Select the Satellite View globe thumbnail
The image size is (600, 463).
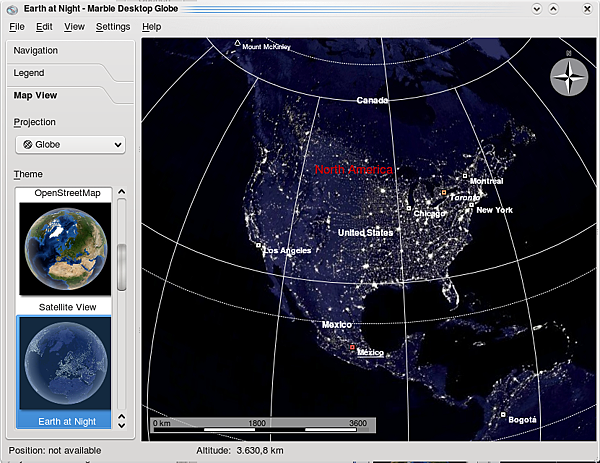pyautogui.click(x=65, y=249)
